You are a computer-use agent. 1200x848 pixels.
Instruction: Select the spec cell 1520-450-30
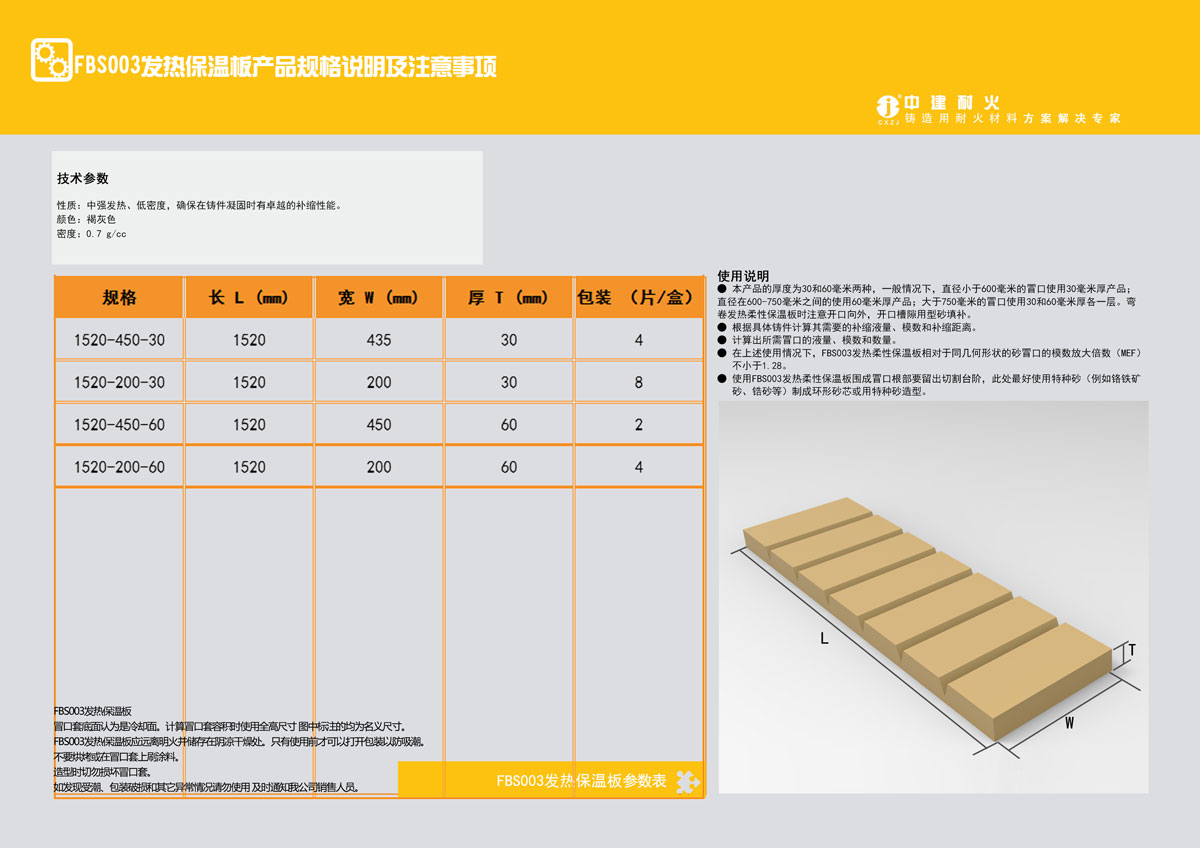[x=119, y=340]
